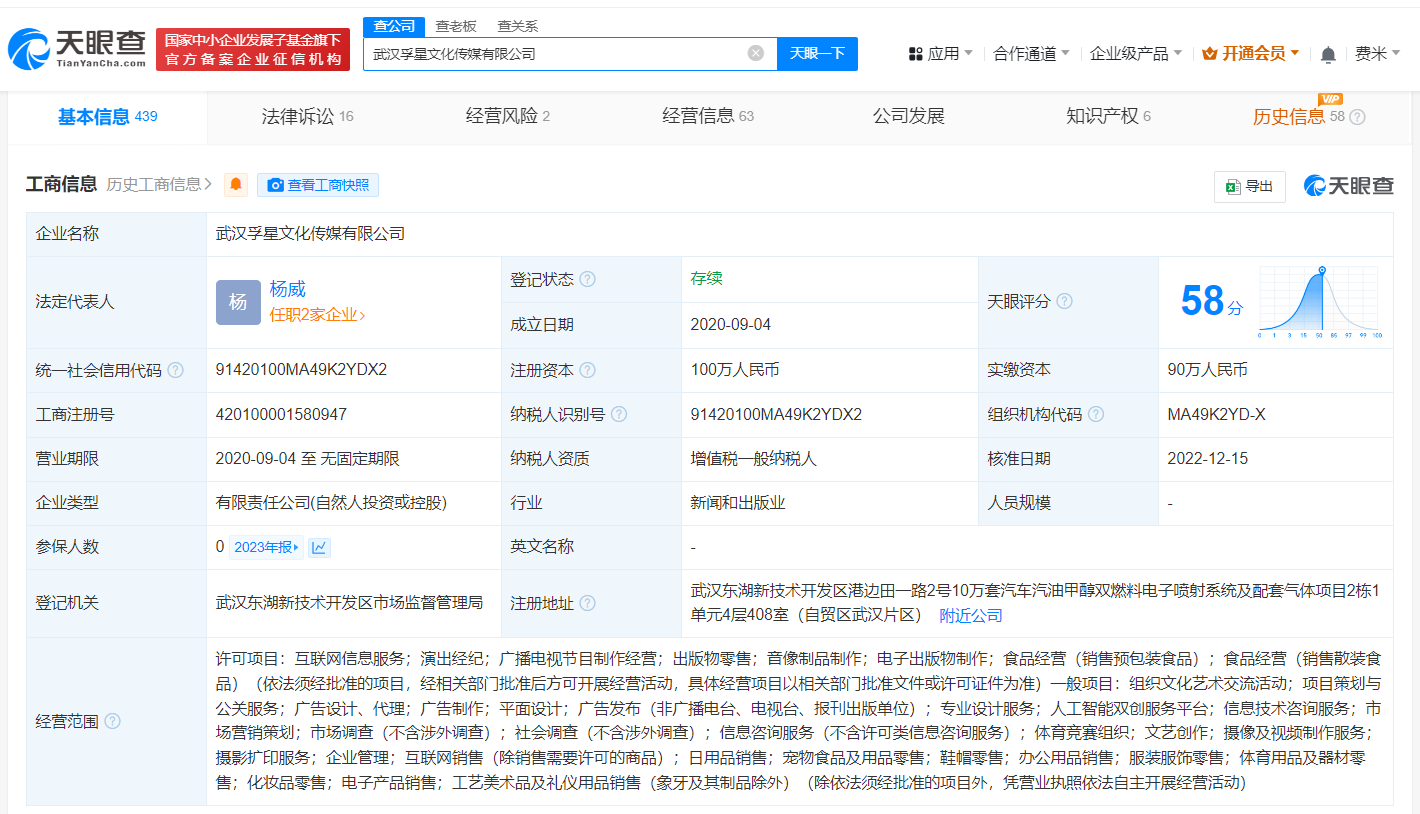
Task: Click the orange bell alert icon
Action: 236,185
